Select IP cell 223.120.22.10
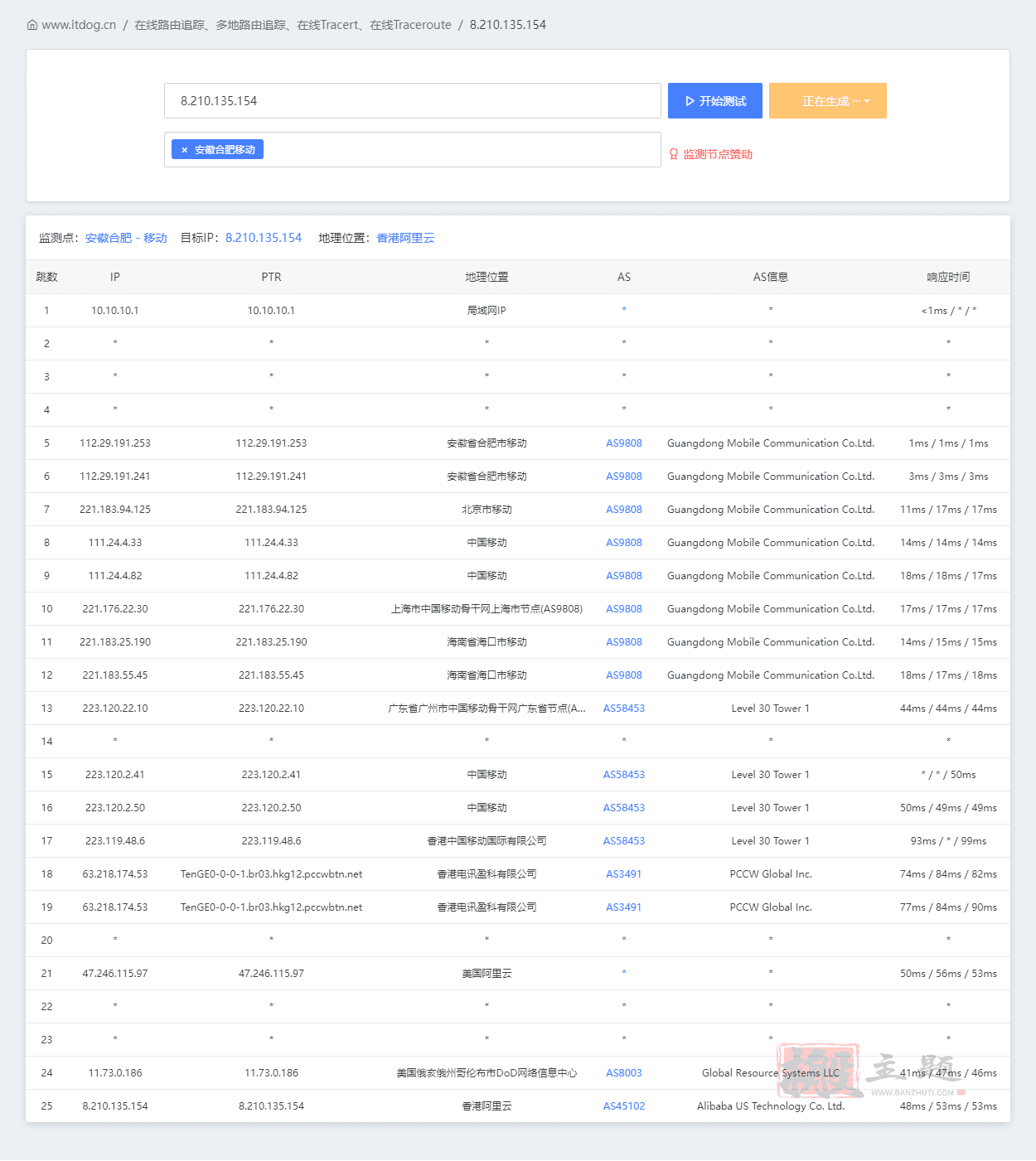 [x=115, y=709]
